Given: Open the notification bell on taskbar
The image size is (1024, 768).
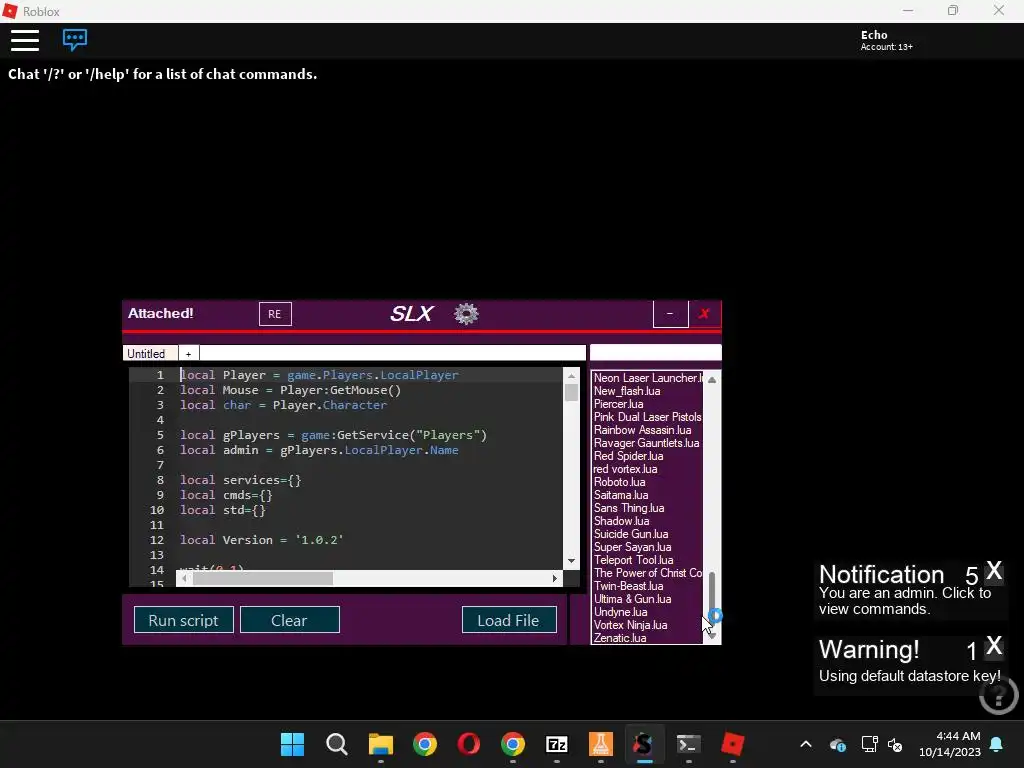Looking at the screenshot, I should pos(997,744).
